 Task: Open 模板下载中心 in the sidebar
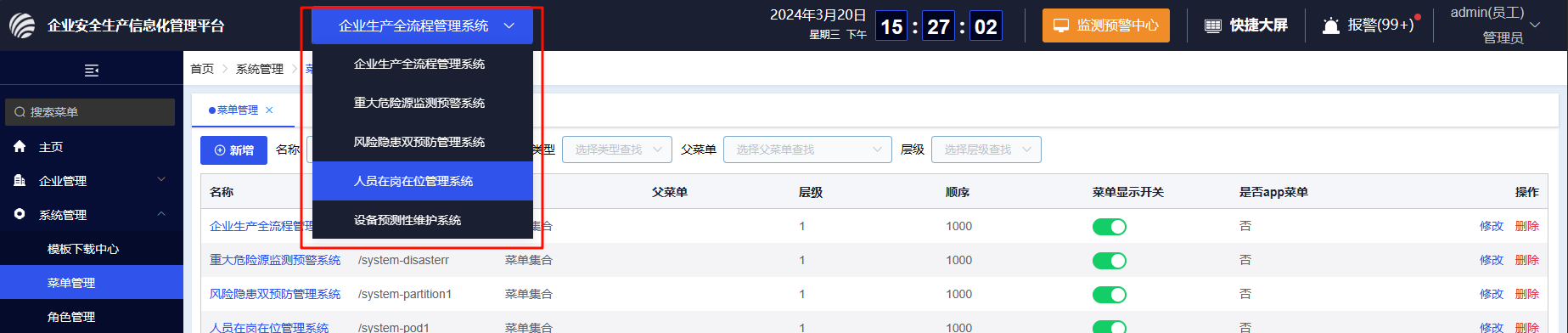pyautogui.click(x=92, y=249)
